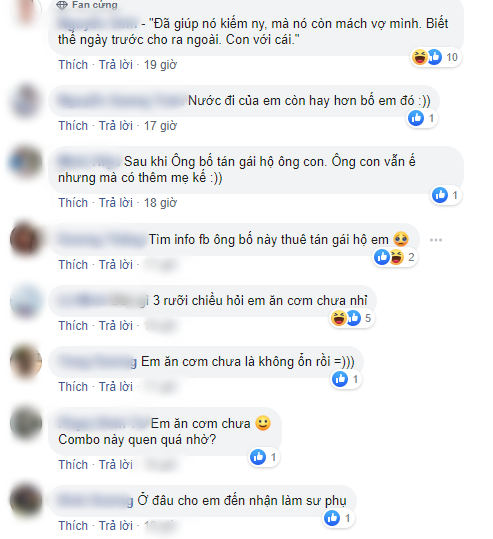This screenshot has width=493, height=539.
Task: Click the diamond 'Fan cứng' badge icon
Action: tap(62, 5)
